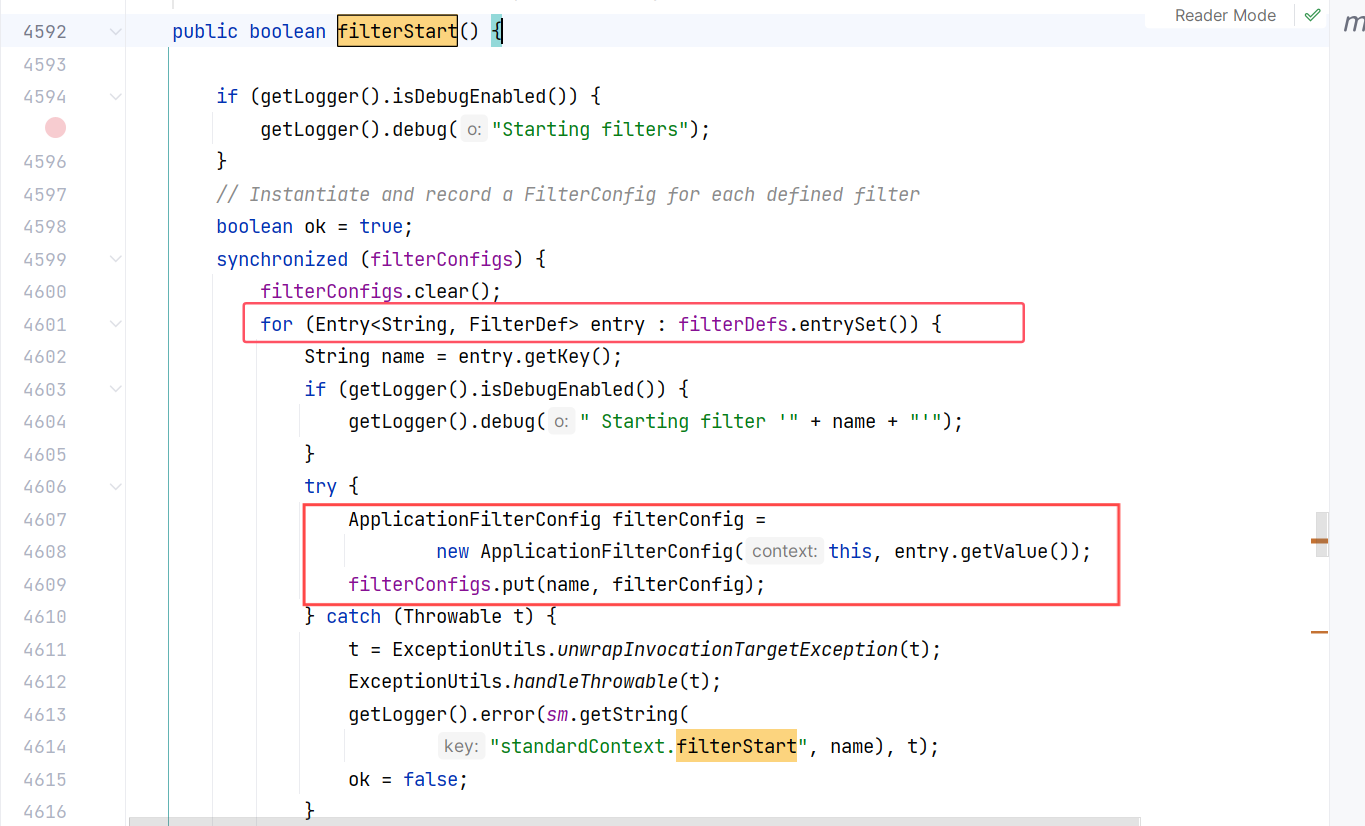
Task: Open the green inspections checkmark widget
Action: pyautogui.click(x=1312, y=15)
